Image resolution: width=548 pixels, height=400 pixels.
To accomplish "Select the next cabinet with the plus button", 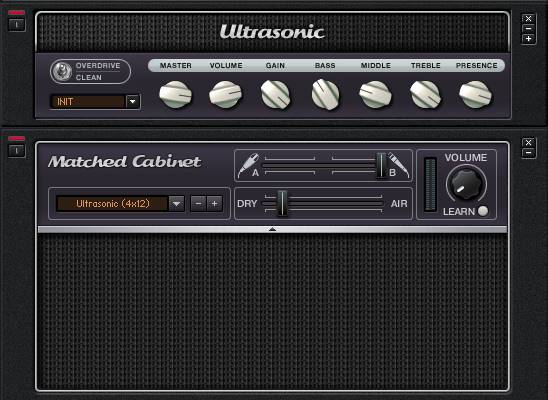I will 215,204.
